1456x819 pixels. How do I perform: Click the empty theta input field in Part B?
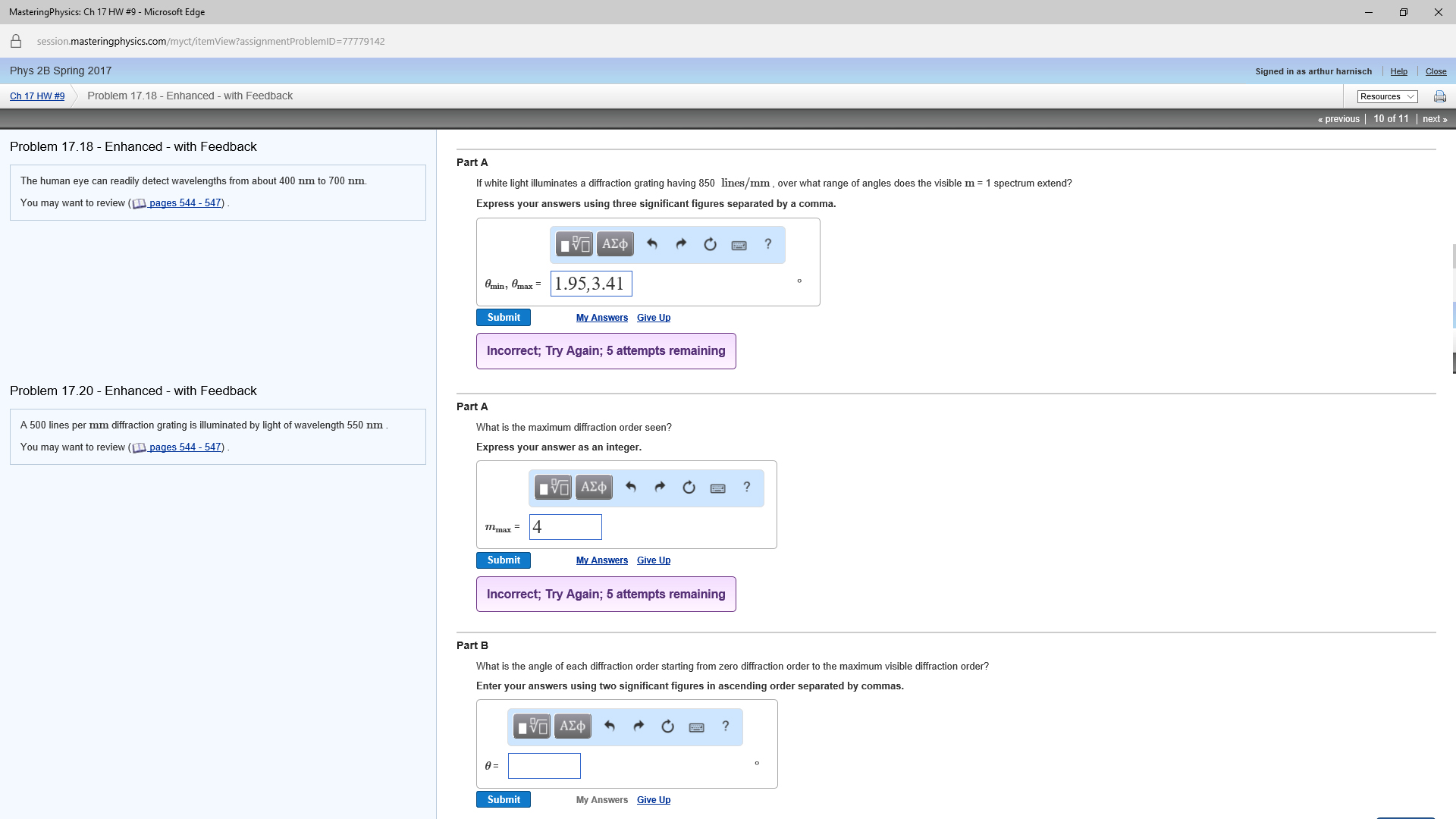coord(544,766)
